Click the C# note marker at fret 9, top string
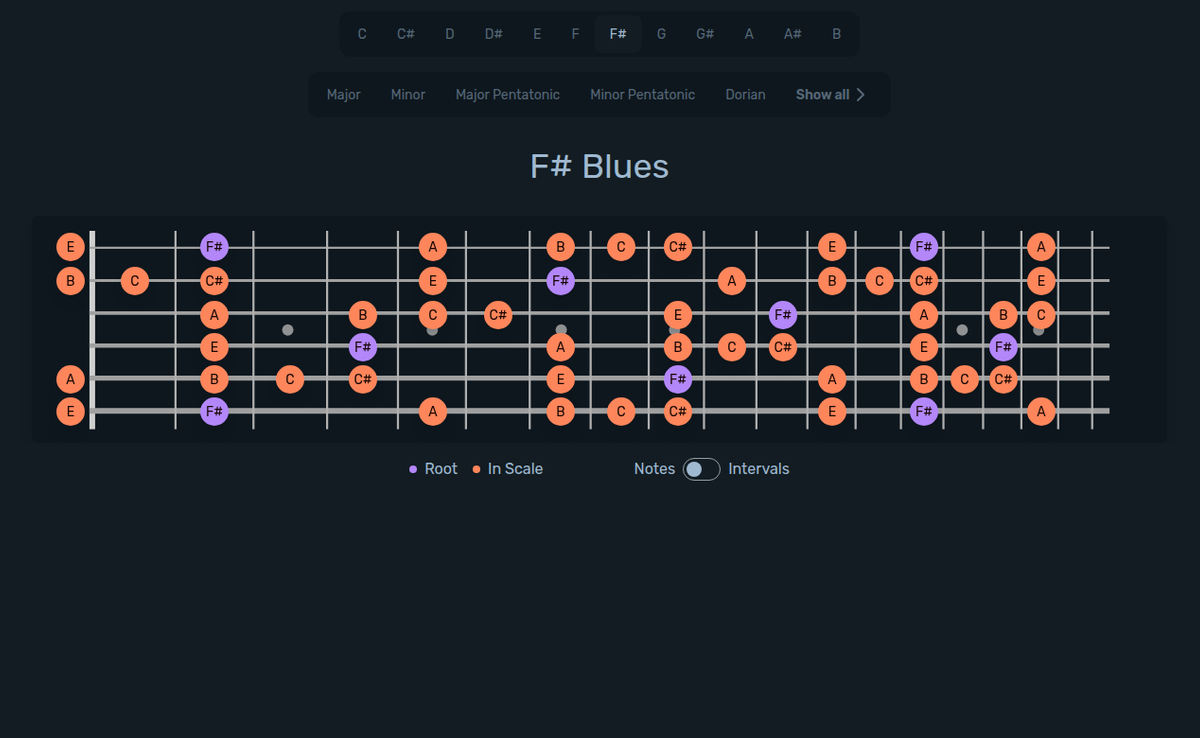Screen dimensions: 1200x738 click(x=678, y=247)
